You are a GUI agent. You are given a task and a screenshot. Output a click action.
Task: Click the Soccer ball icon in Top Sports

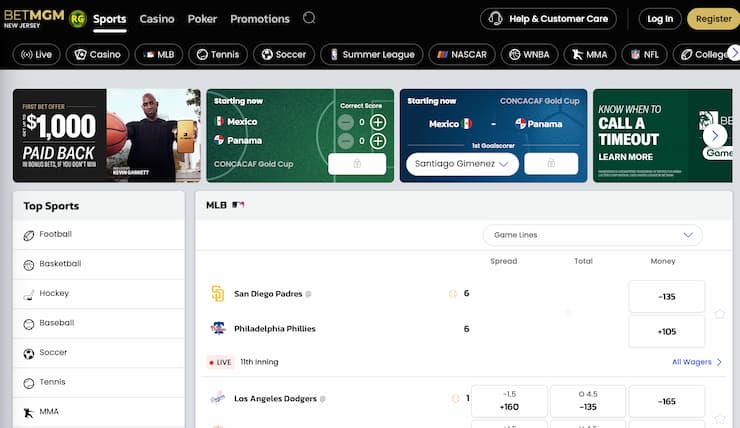[x=29, y=354]
